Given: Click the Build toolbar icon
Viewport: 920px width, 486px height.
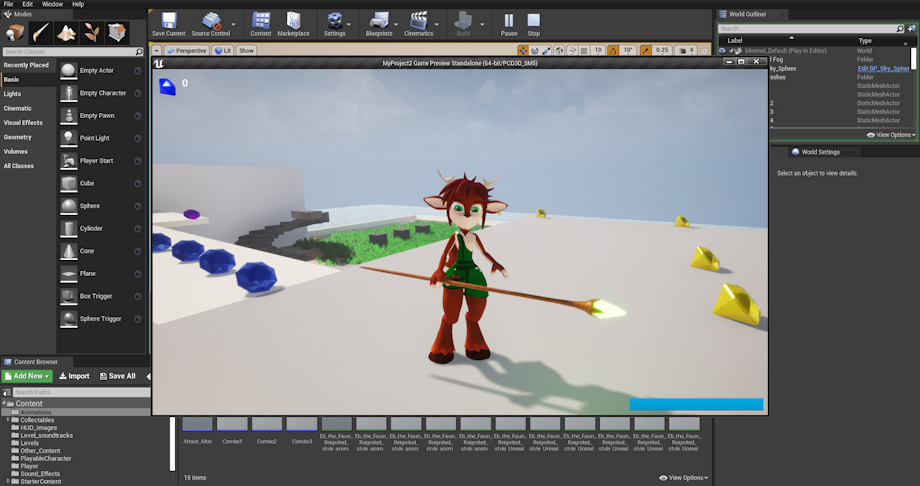Looking at the screenshot, I should (463, 24).
